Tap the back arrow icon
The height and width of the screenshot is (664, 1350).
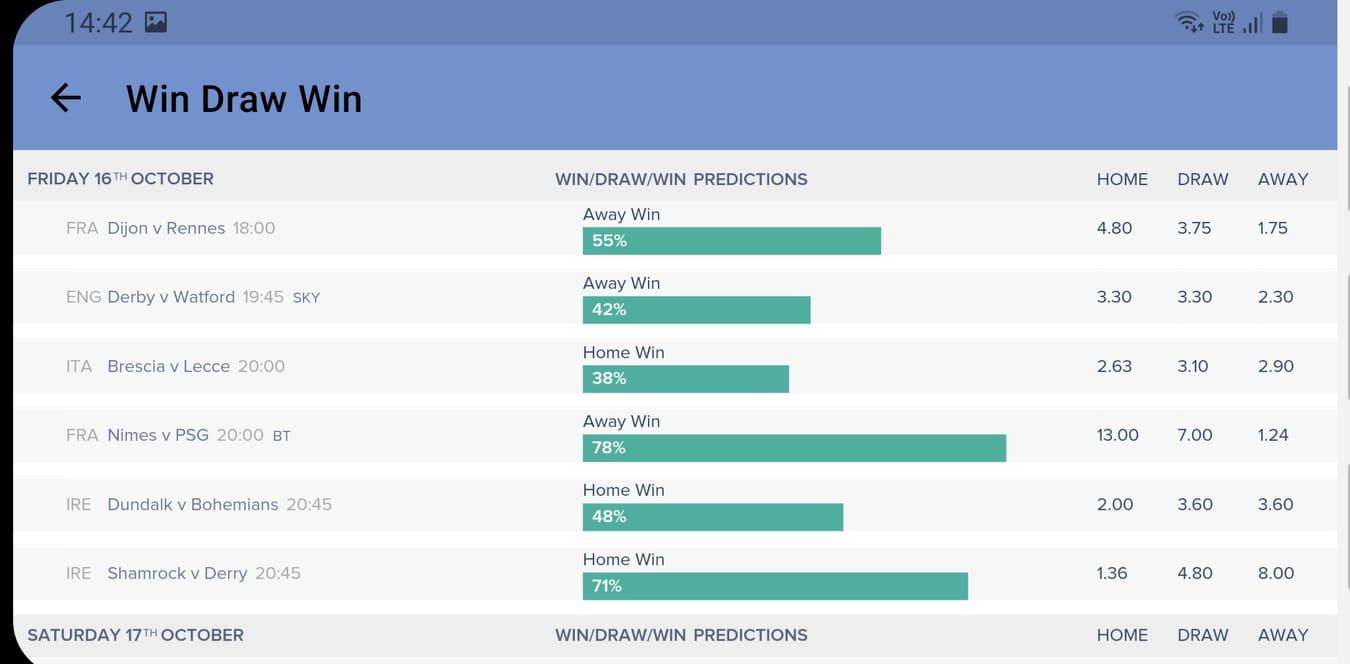[x=66, y=98]
